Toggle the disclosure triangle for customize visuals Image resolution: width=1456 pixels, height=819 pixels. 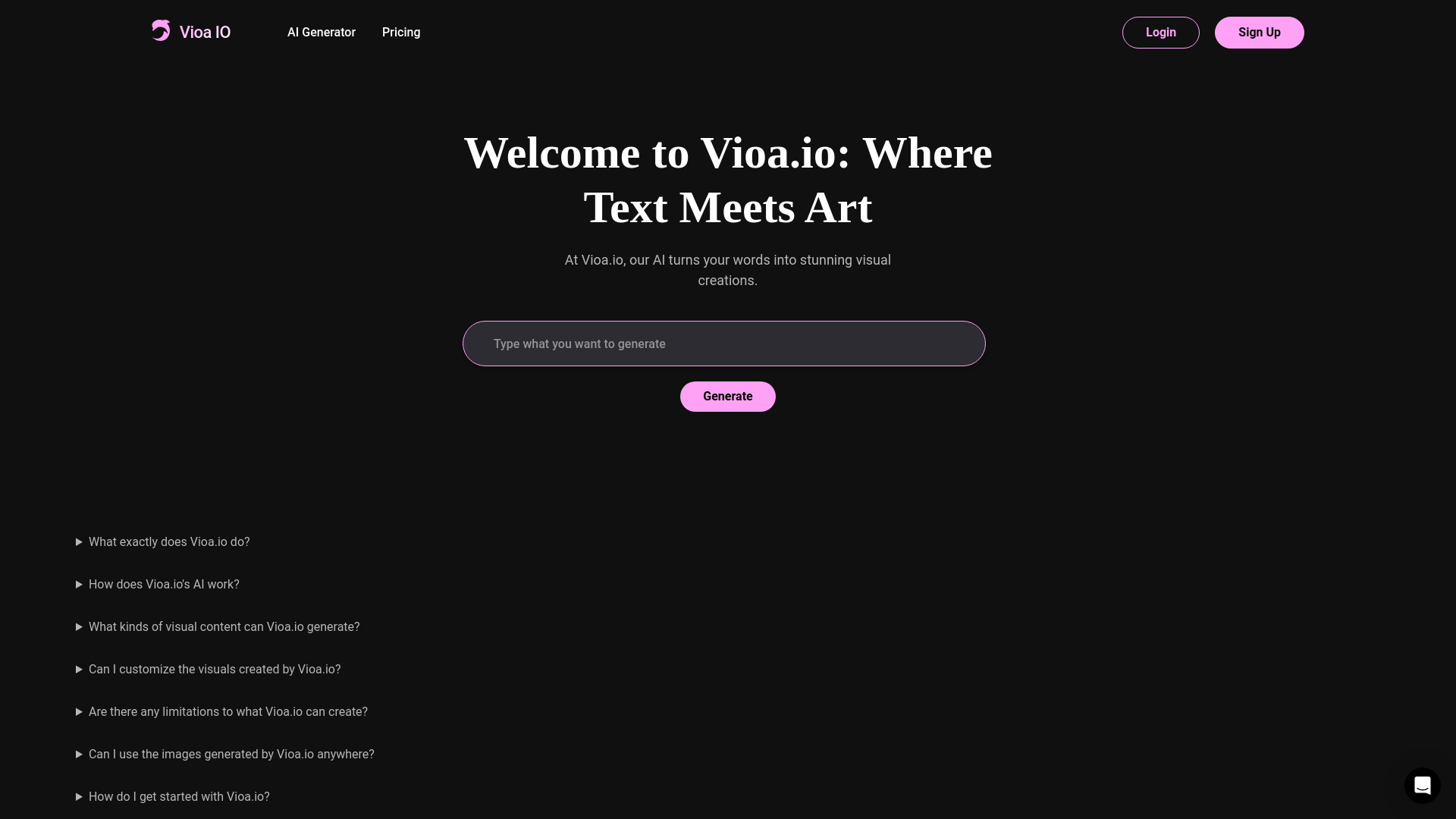78,669
